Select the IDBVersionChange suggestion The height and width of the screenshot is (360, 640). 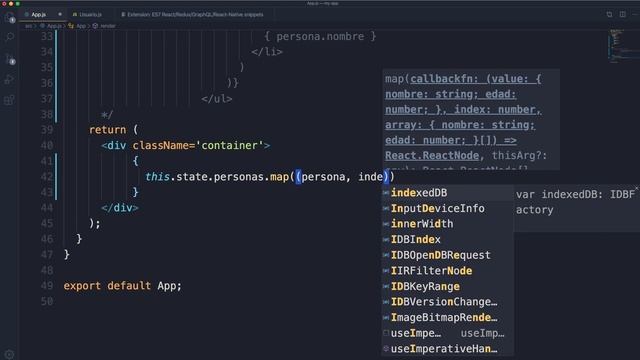click(447, 302)
